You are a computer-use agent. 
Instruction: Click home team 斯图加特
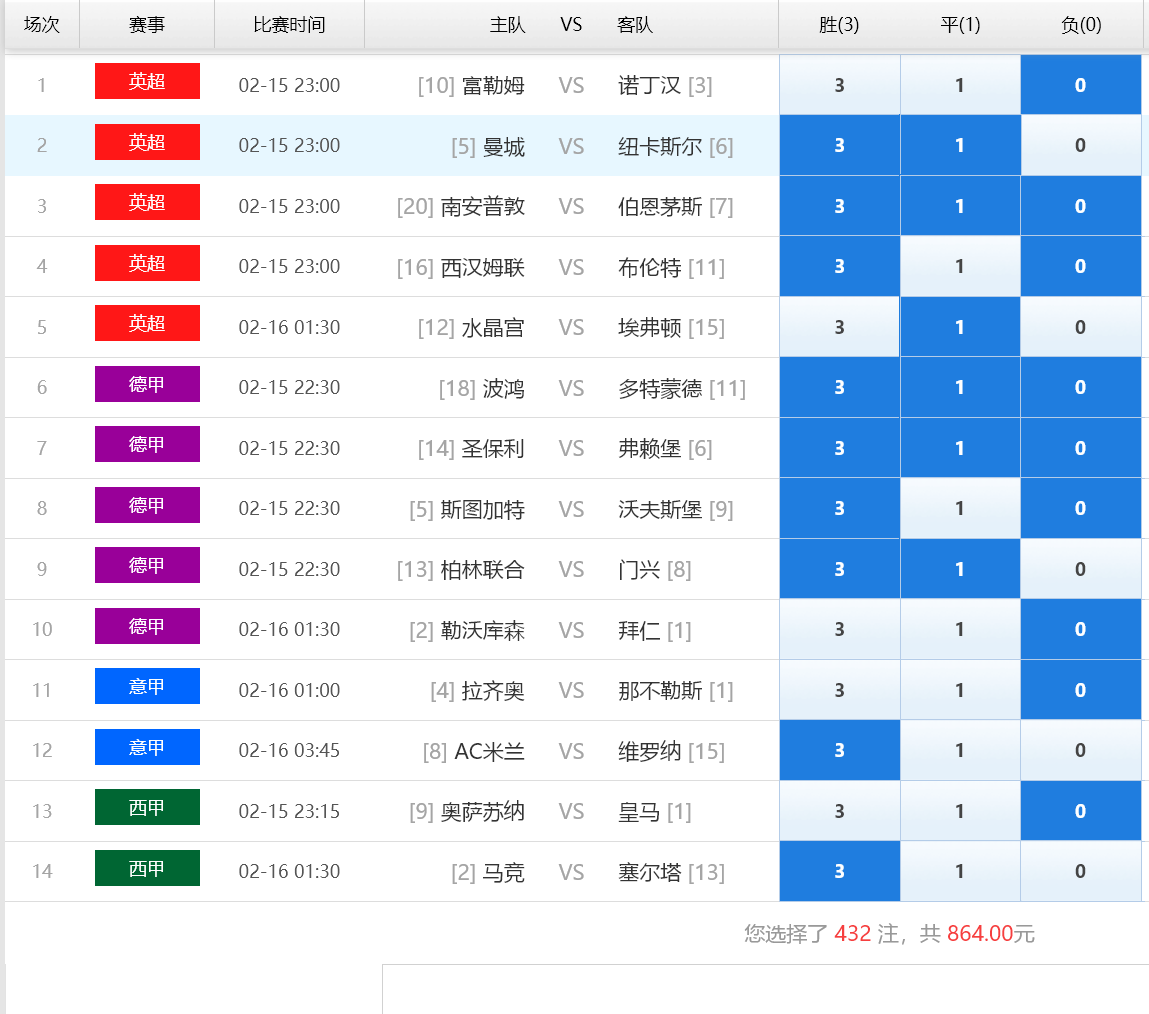(483, 509)
